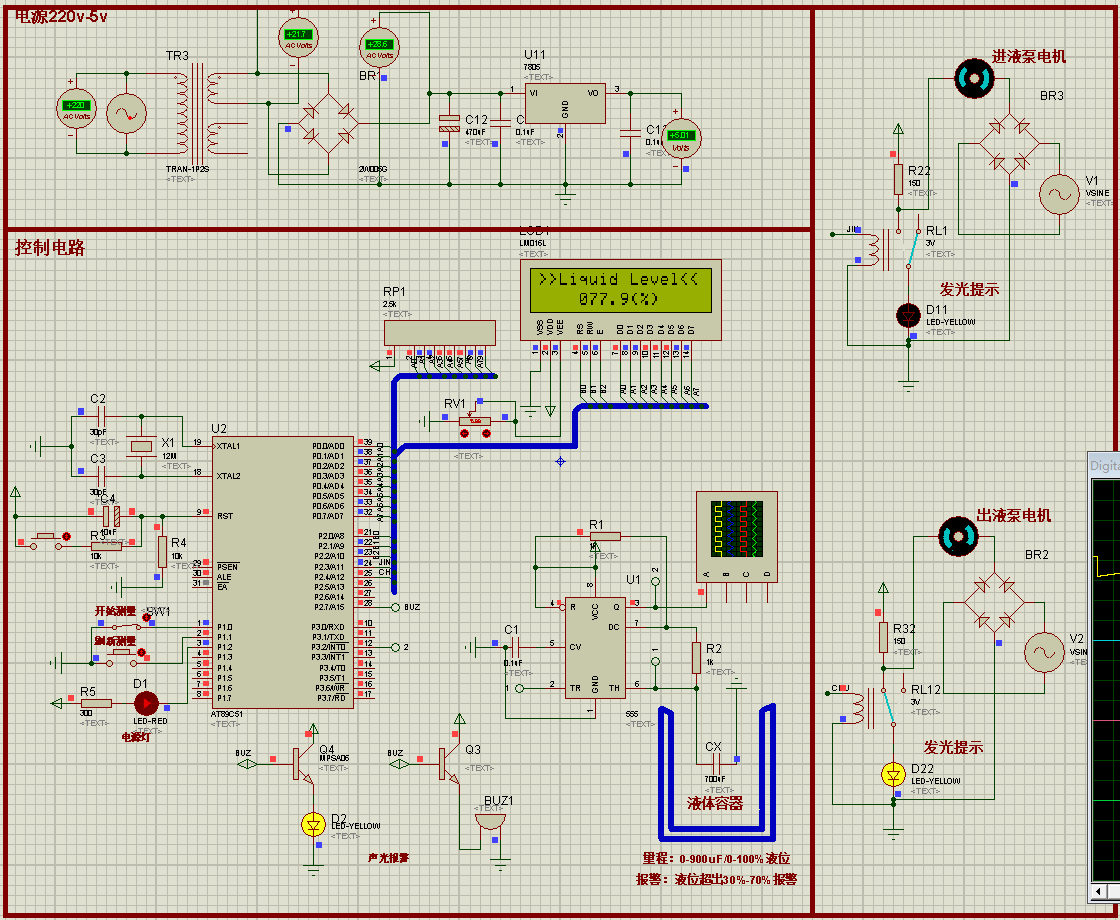
Task: Click RV1 left red adjust button
Action: [465, 434]
